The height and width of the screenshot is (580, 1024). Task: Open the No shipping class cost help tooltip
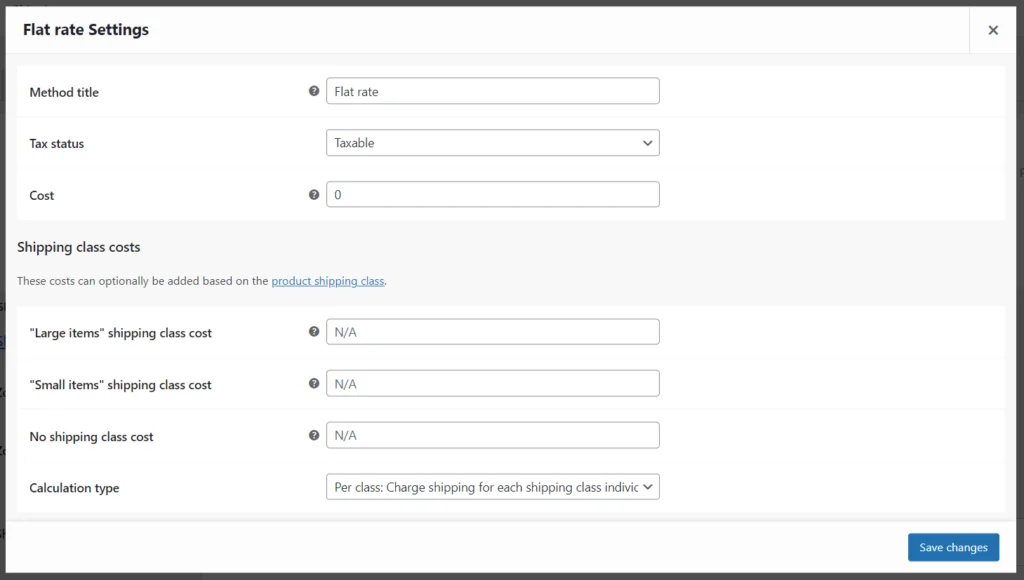(314, 435)
